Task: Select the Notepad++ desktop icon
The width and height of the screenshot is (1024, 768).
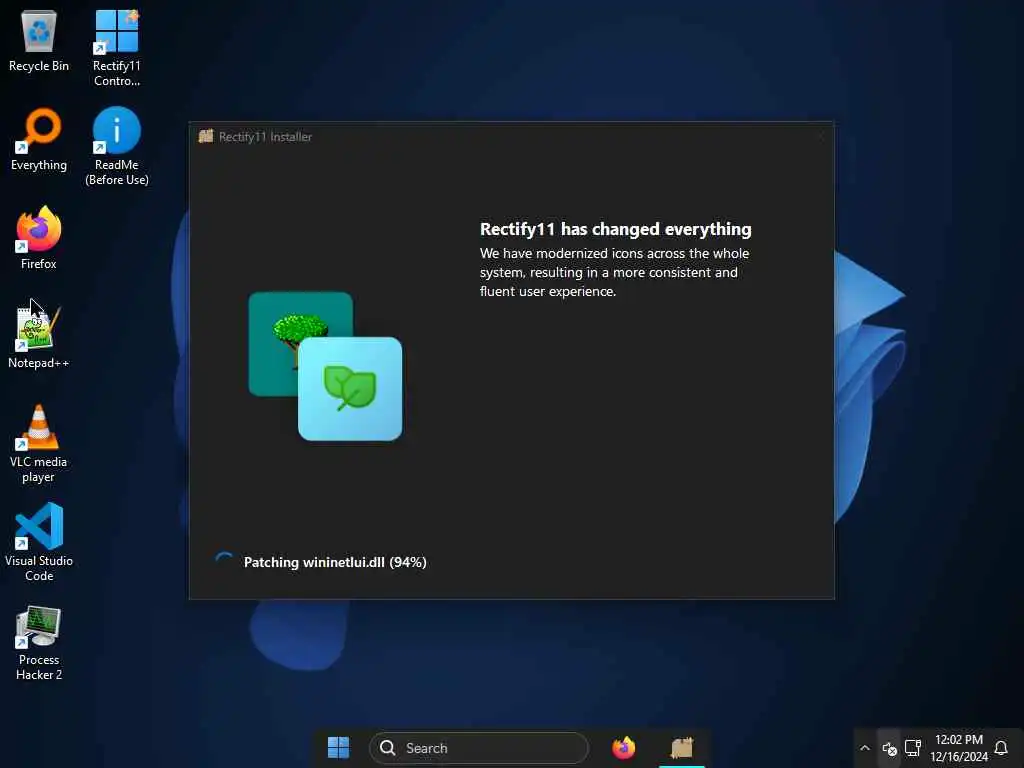Action: tap(39, 336)
